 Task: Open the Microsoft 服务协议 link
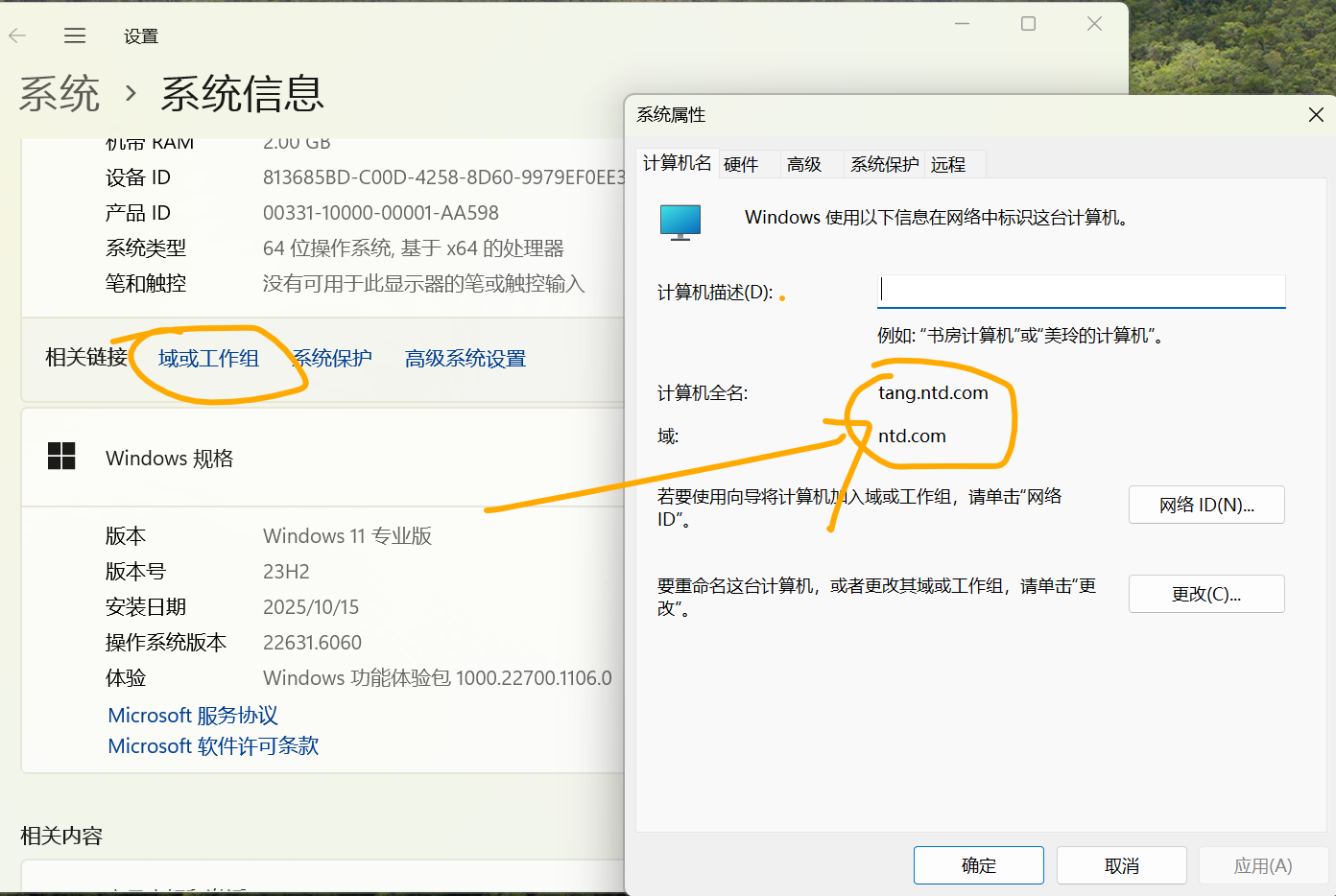coord(193,715)
